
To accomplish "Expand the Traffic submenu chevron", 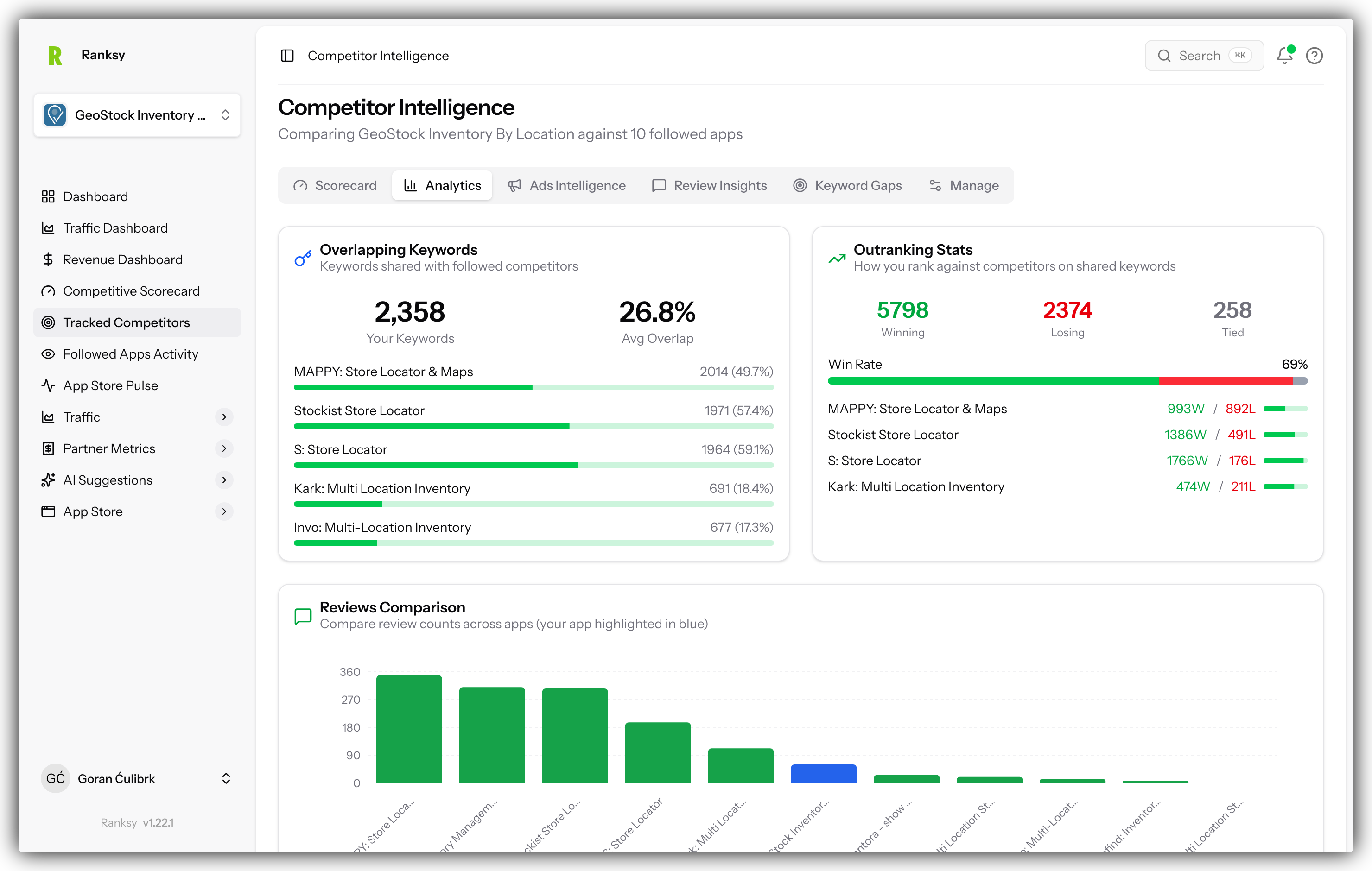I will click(x=224, y=417).
